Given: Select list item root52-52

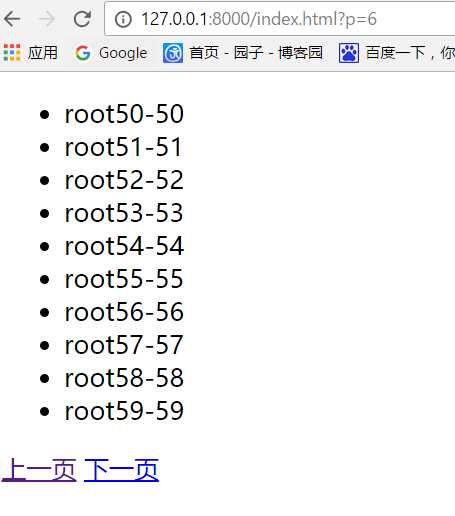Looking at the screenshot, I should tap(124, 180).
